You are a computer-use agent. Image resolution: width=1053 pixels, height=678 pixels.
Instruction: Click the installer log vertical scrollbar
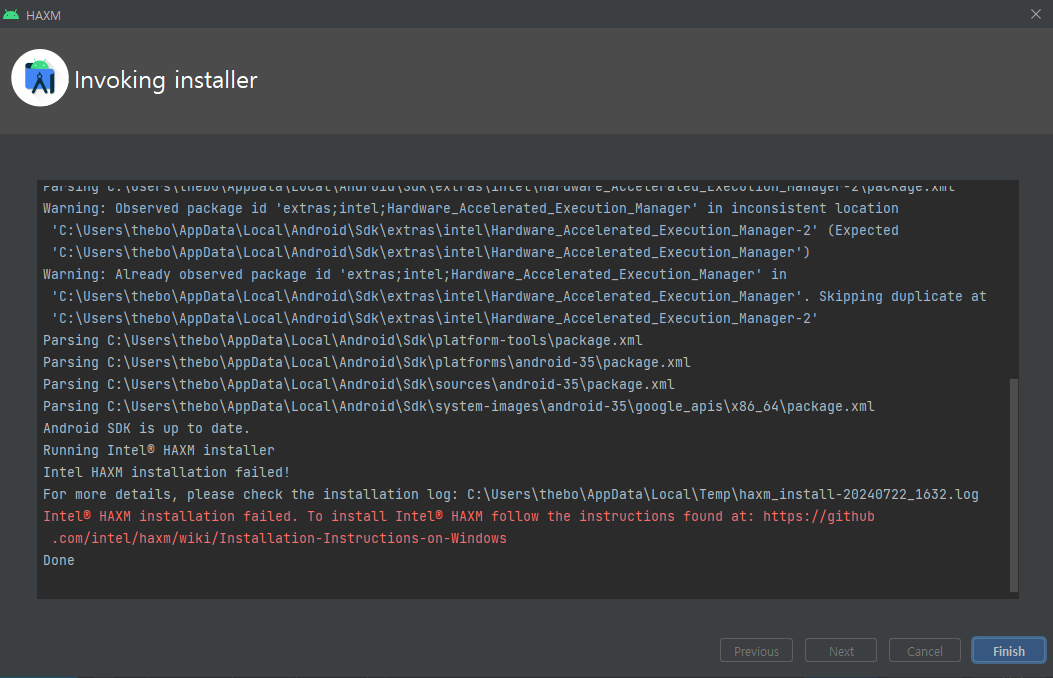pos(1013,485)
